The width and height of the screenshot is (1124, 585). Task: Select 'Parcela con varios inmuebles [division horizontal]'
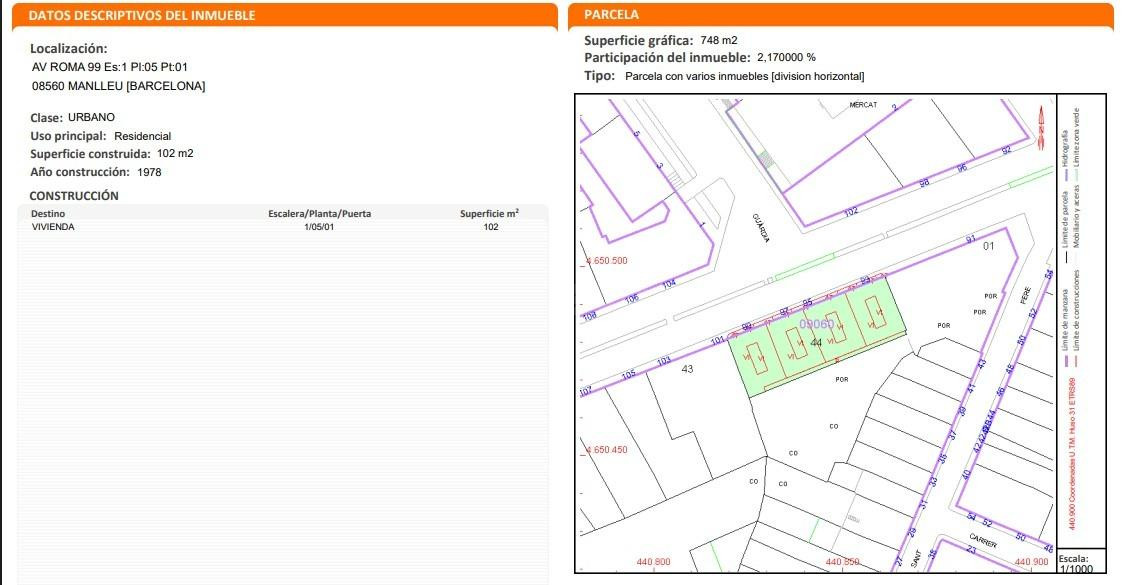click(x=745, y=76)
